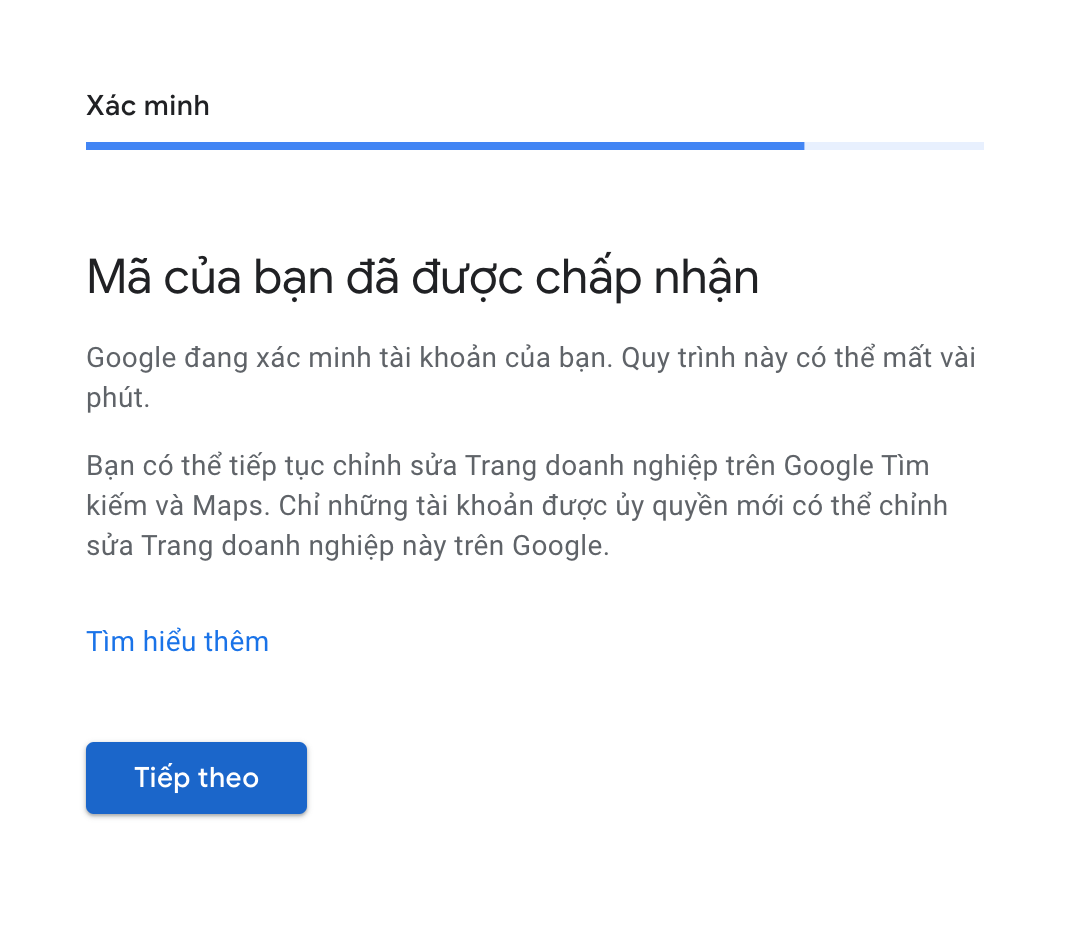The image size is (1092, 950).
Task: Click the blue "Tiếp theo" button
Action: tap(196, 778)
